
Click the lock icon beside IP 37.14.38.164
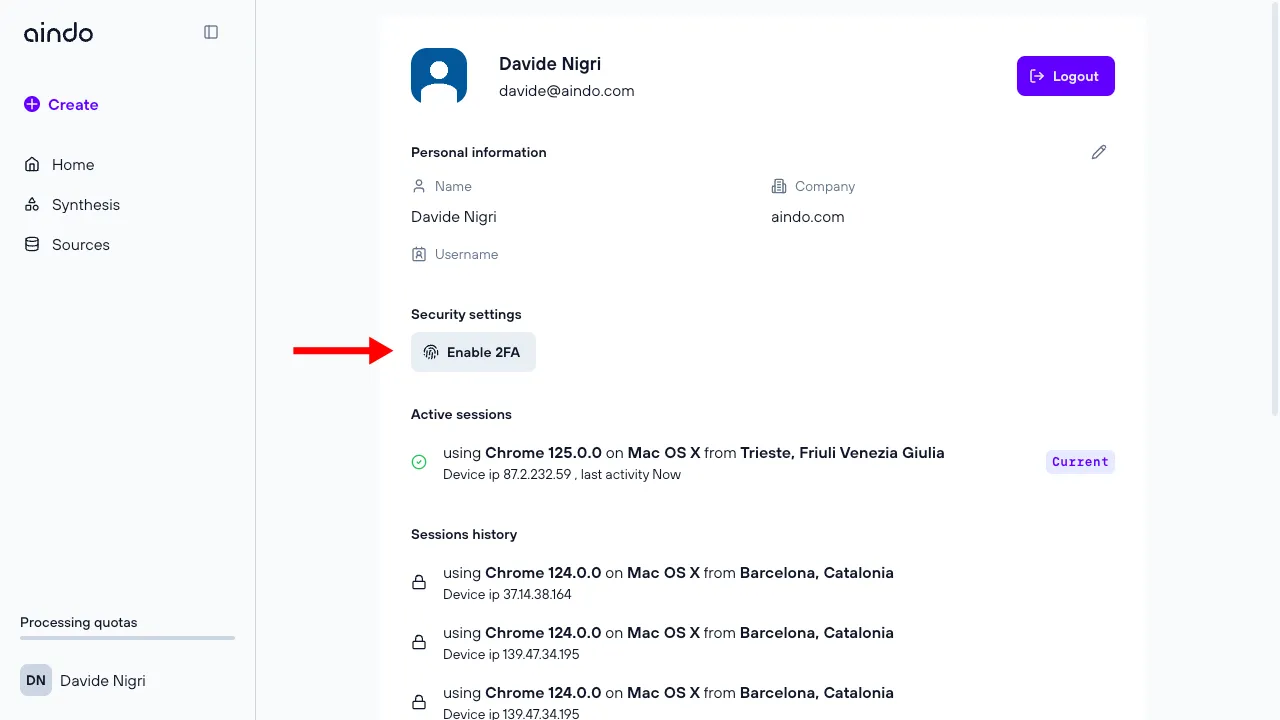(419, 582)
